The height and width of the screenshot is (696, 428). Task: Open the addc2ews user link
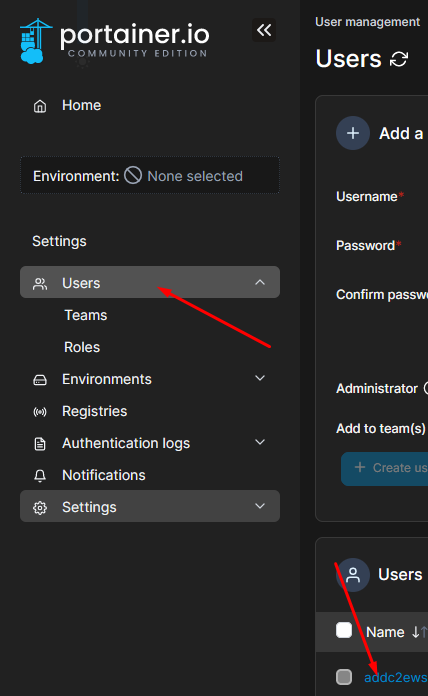396,678
